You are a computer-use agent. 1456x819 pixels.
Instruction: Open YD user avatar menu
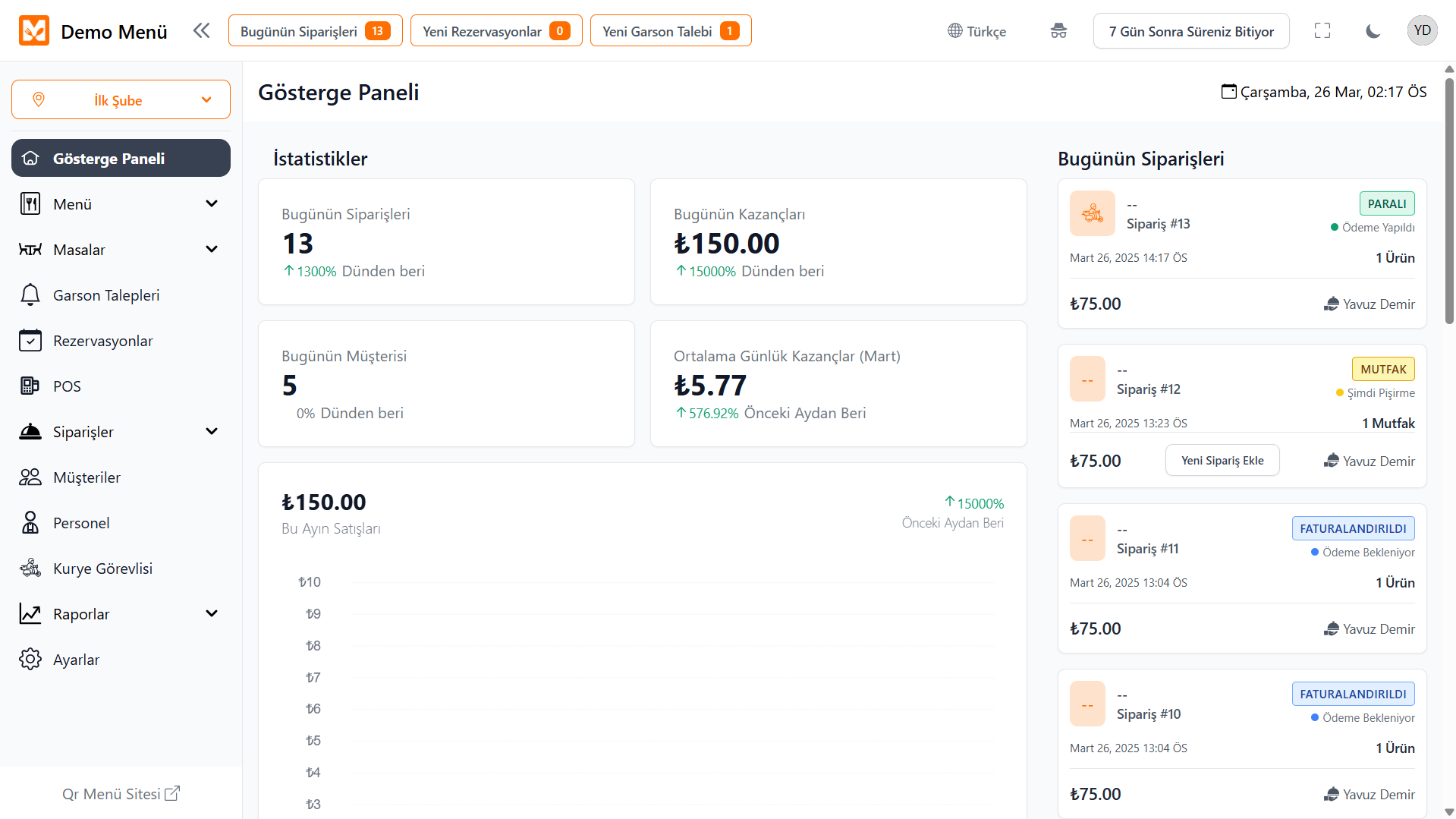click(x=1422, y=31)
